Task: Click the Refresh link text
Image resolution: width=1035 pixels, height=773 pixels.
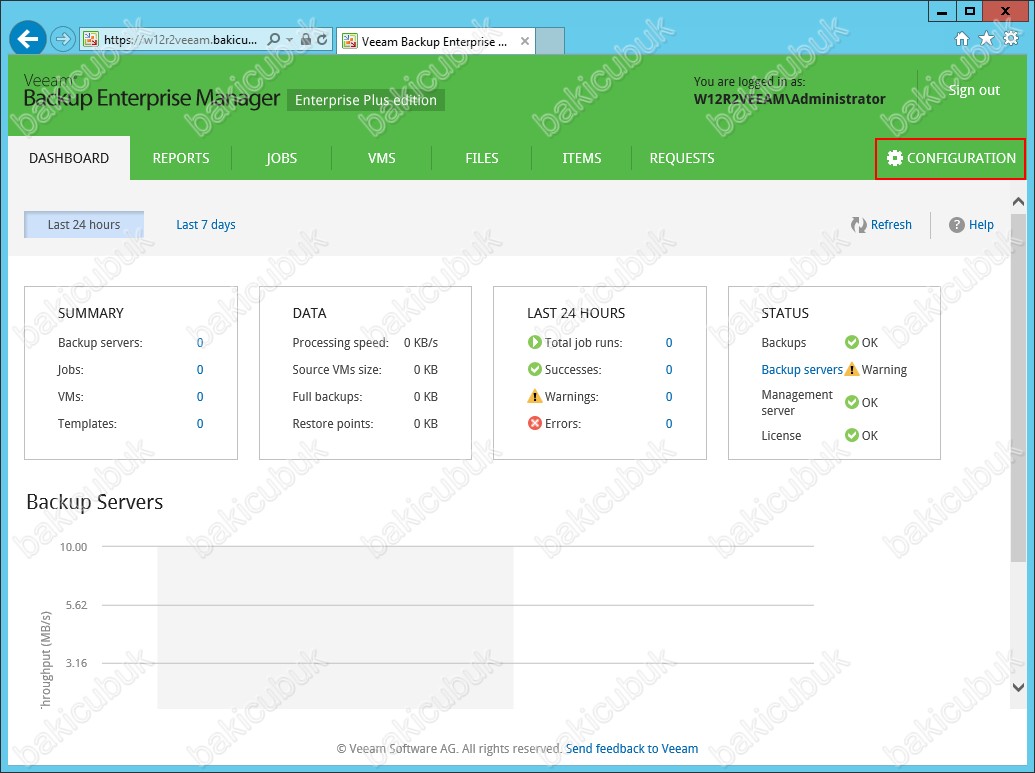Action: point(891,224)
